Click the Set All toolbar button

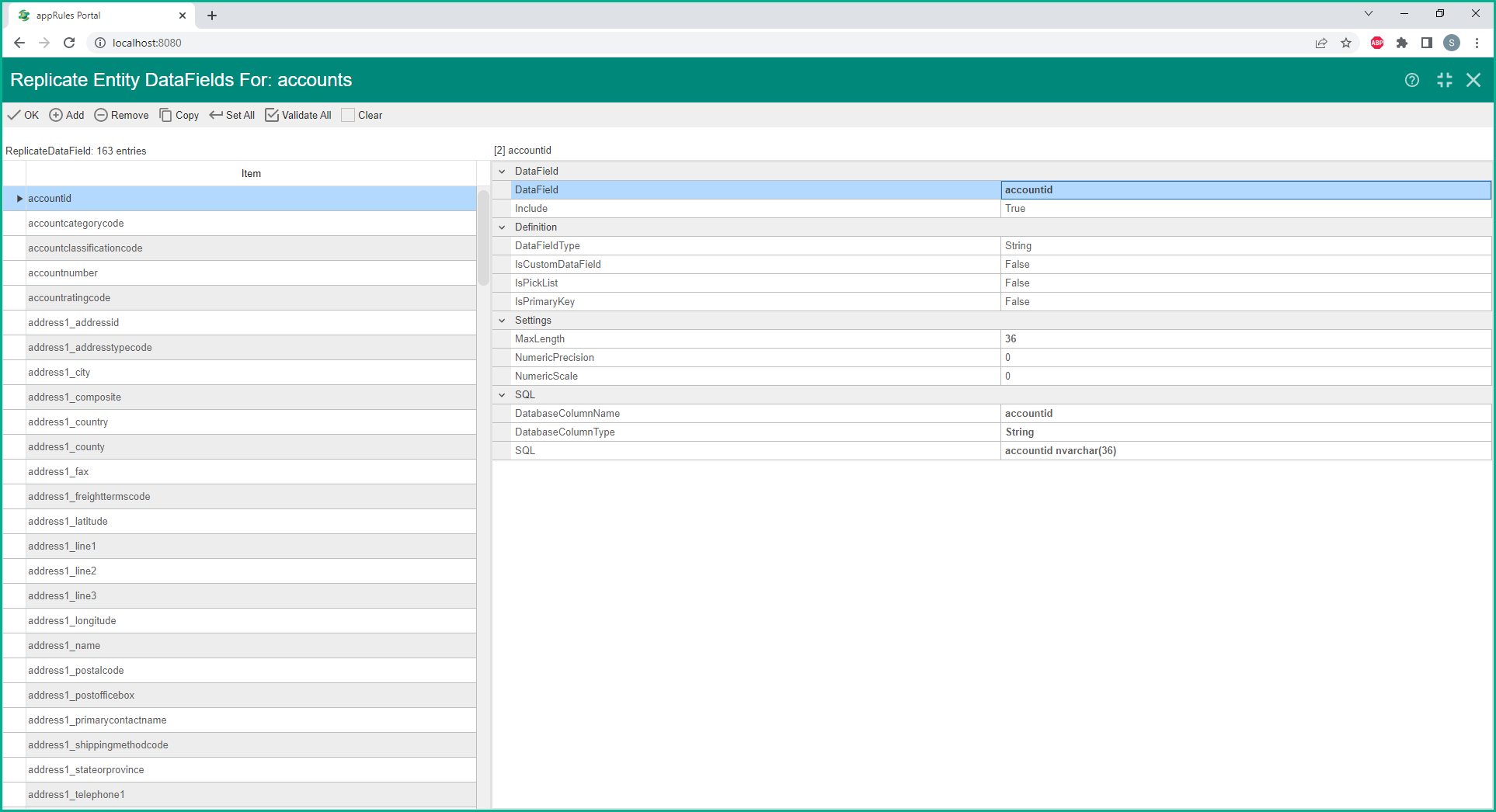(232, 115)
